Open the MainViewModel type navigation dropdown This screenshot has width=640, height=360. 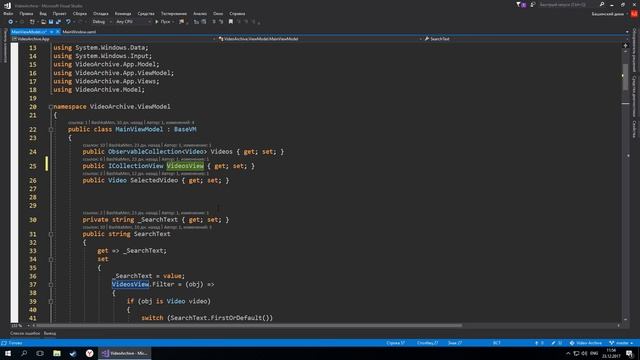319,39
